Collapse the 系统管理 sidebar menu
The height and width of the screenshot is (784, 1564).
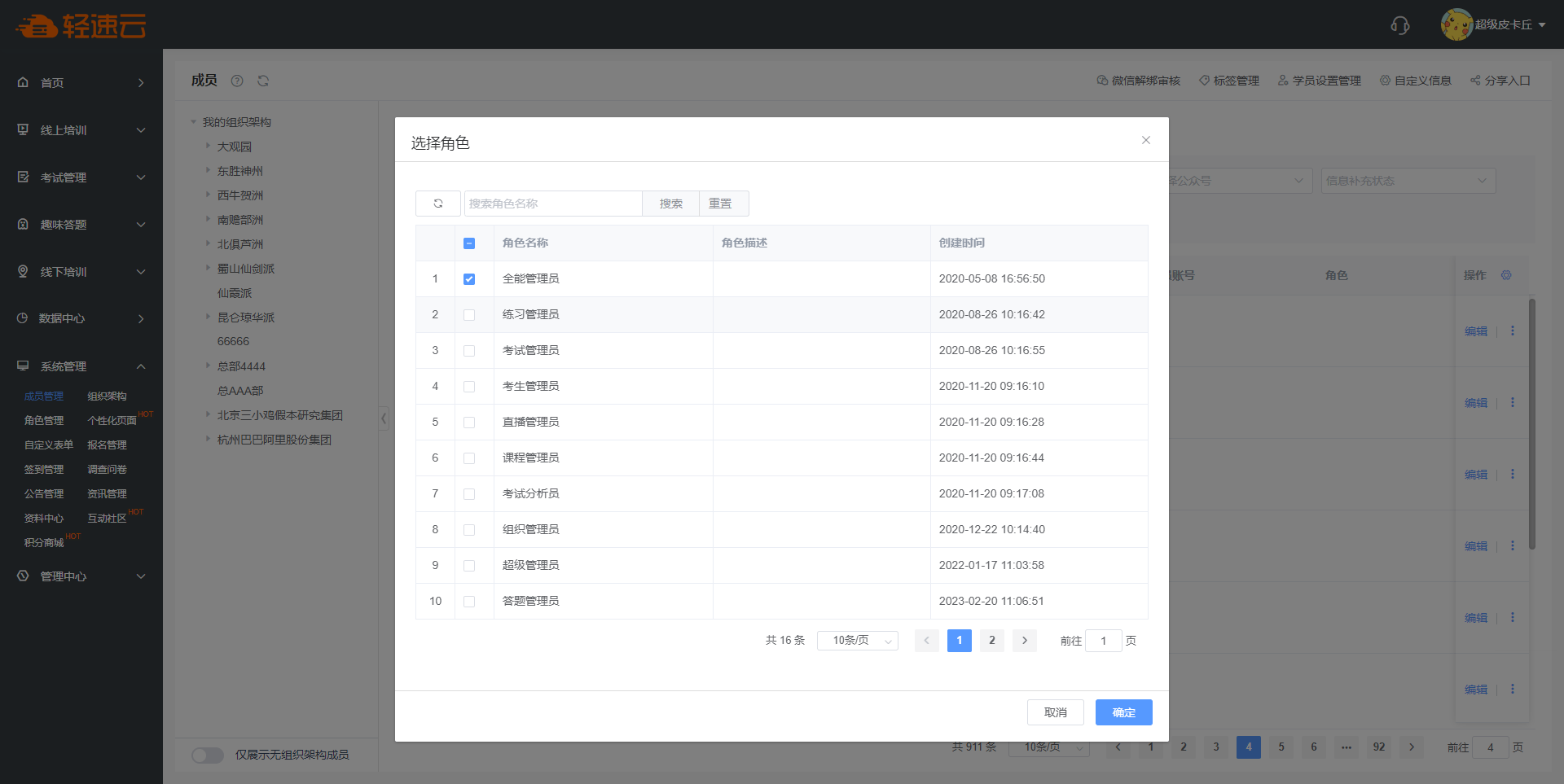(x=141, y=366)
